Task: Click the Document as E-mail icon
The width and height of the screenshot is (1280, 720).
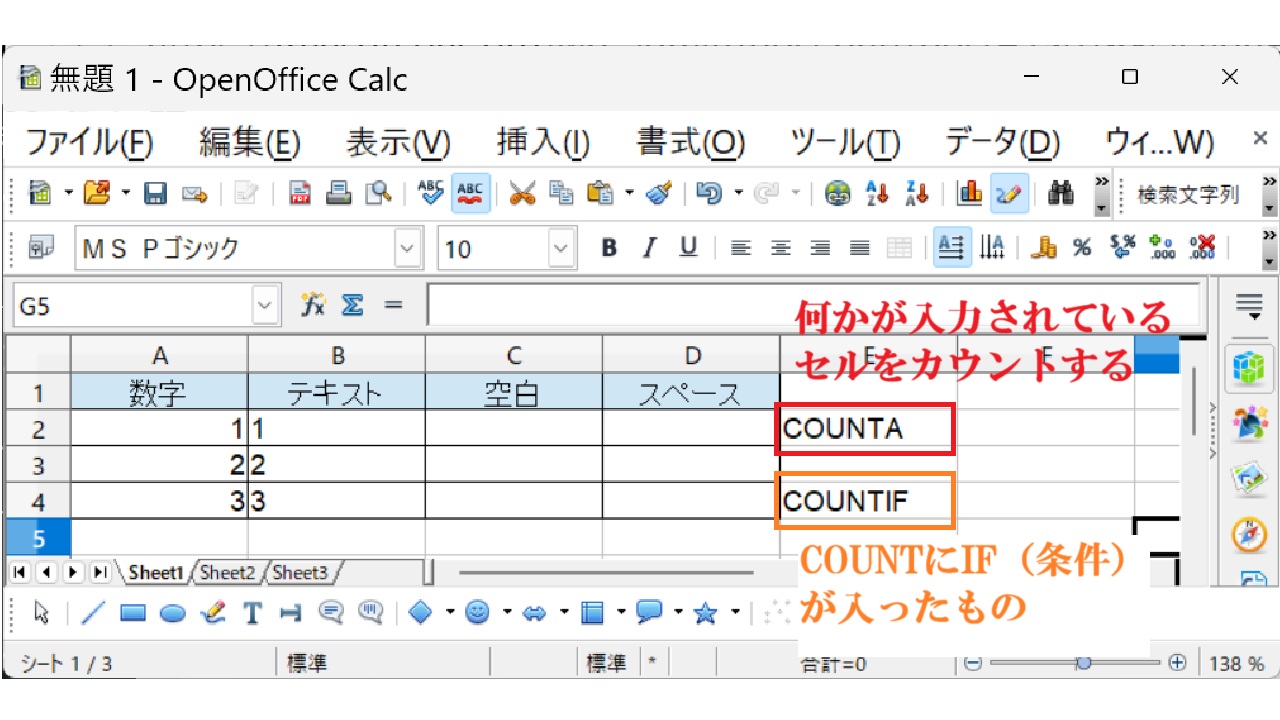Action: tap(194, 193)
